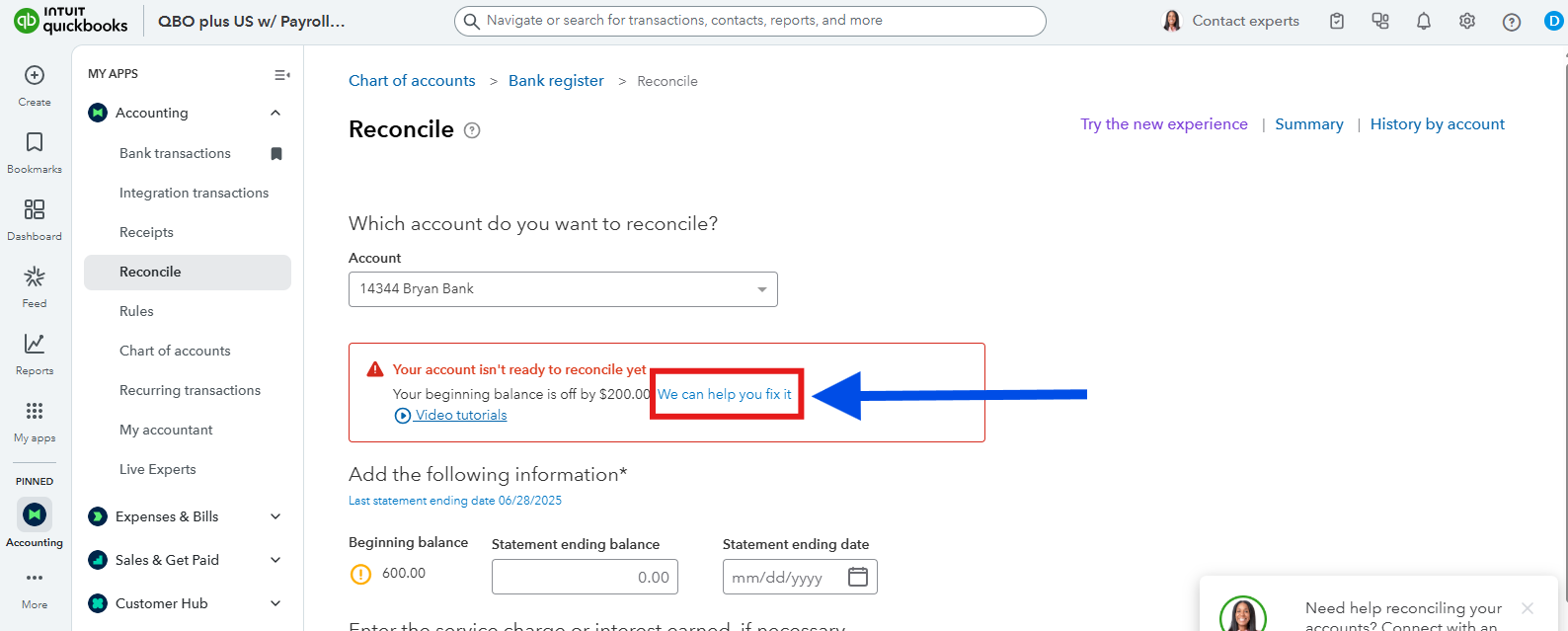Click the Statement ending balance field
Screen dimensions: 1568x631
pos(585,578)
